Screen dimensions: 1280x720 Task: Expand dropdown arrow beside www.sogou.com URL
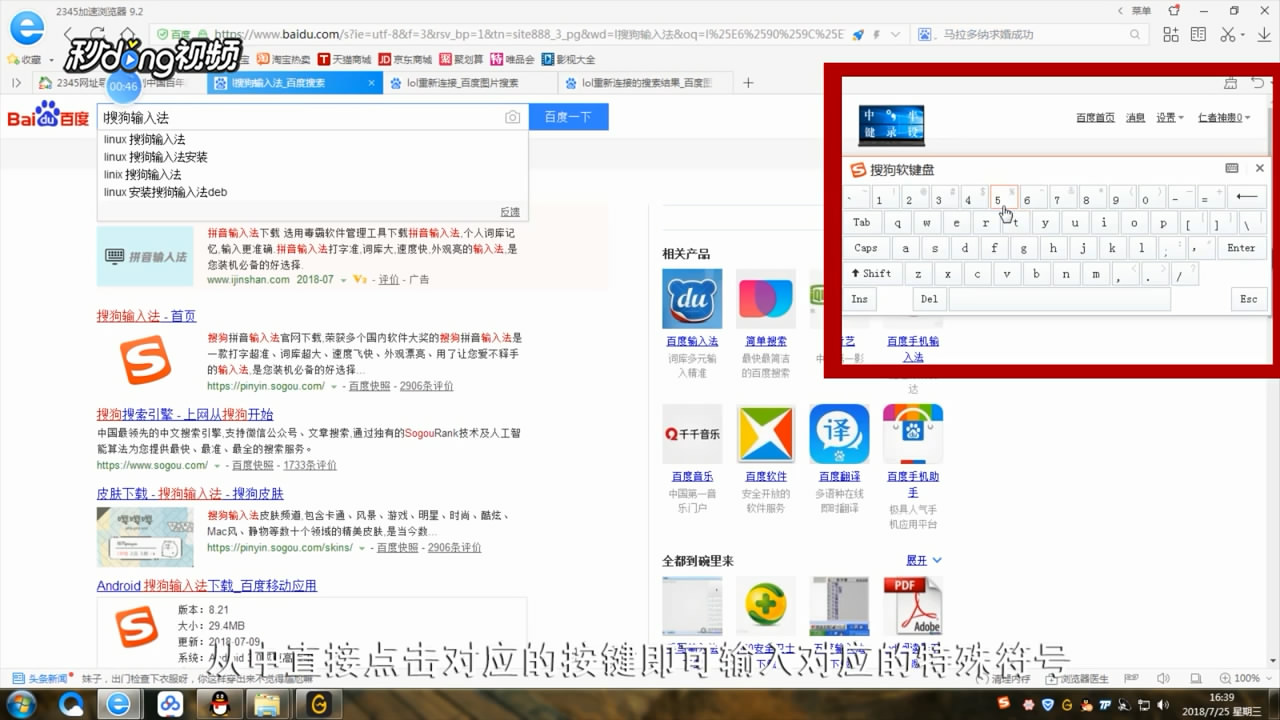[x=217, y=465]
